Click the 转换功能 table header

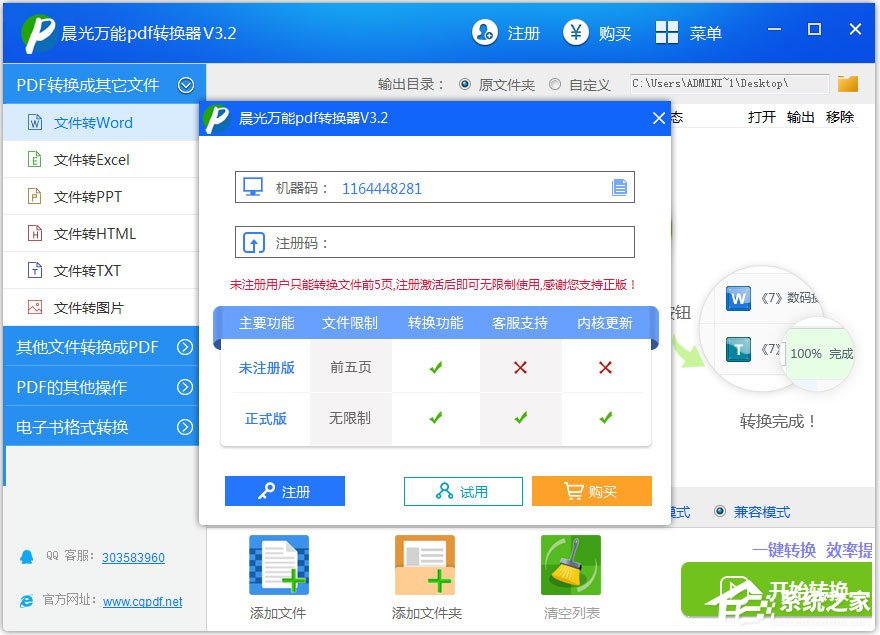pos(436,323)
